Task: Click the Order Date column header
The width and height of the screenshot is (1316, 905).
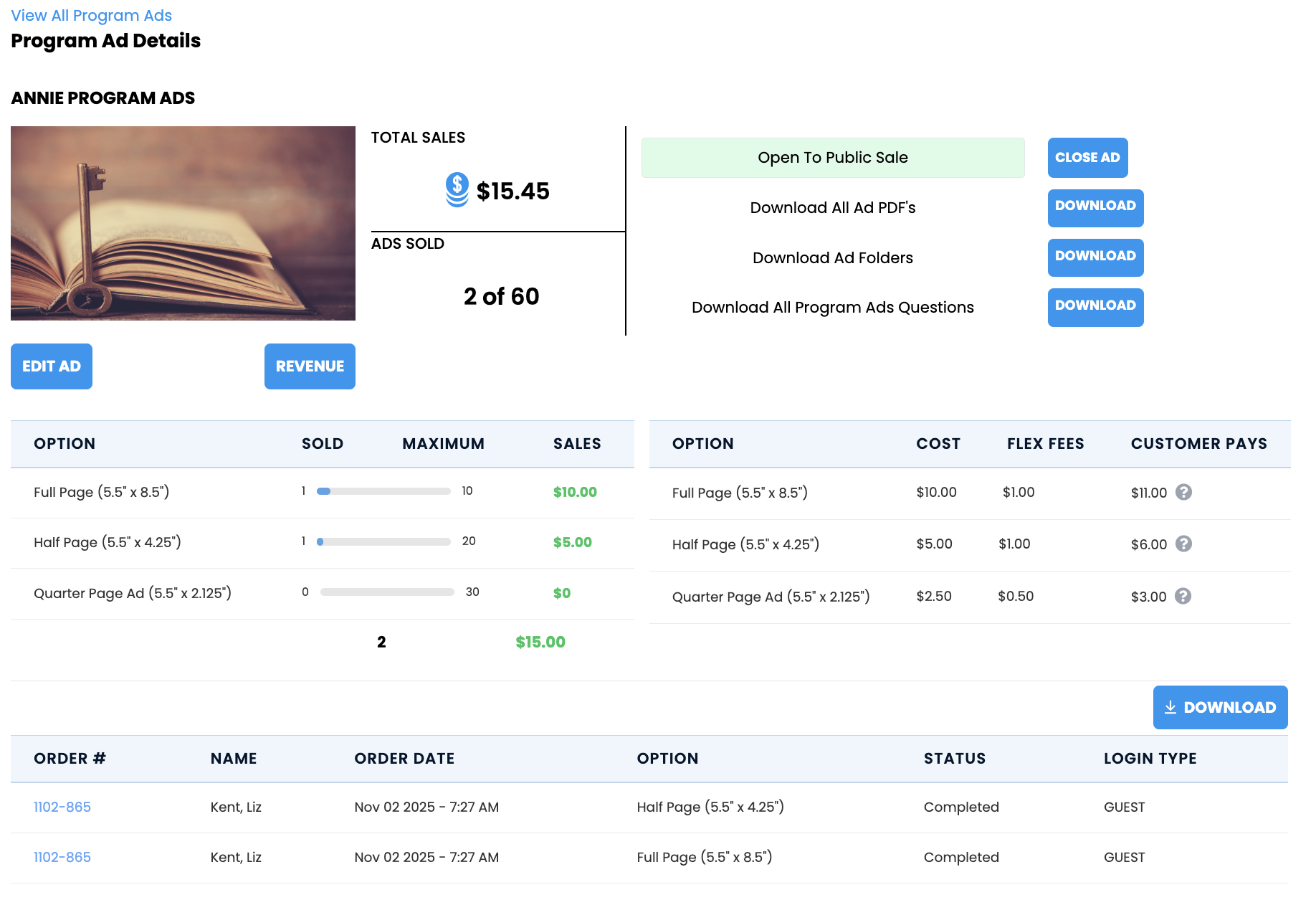Action: pos(404,759)
